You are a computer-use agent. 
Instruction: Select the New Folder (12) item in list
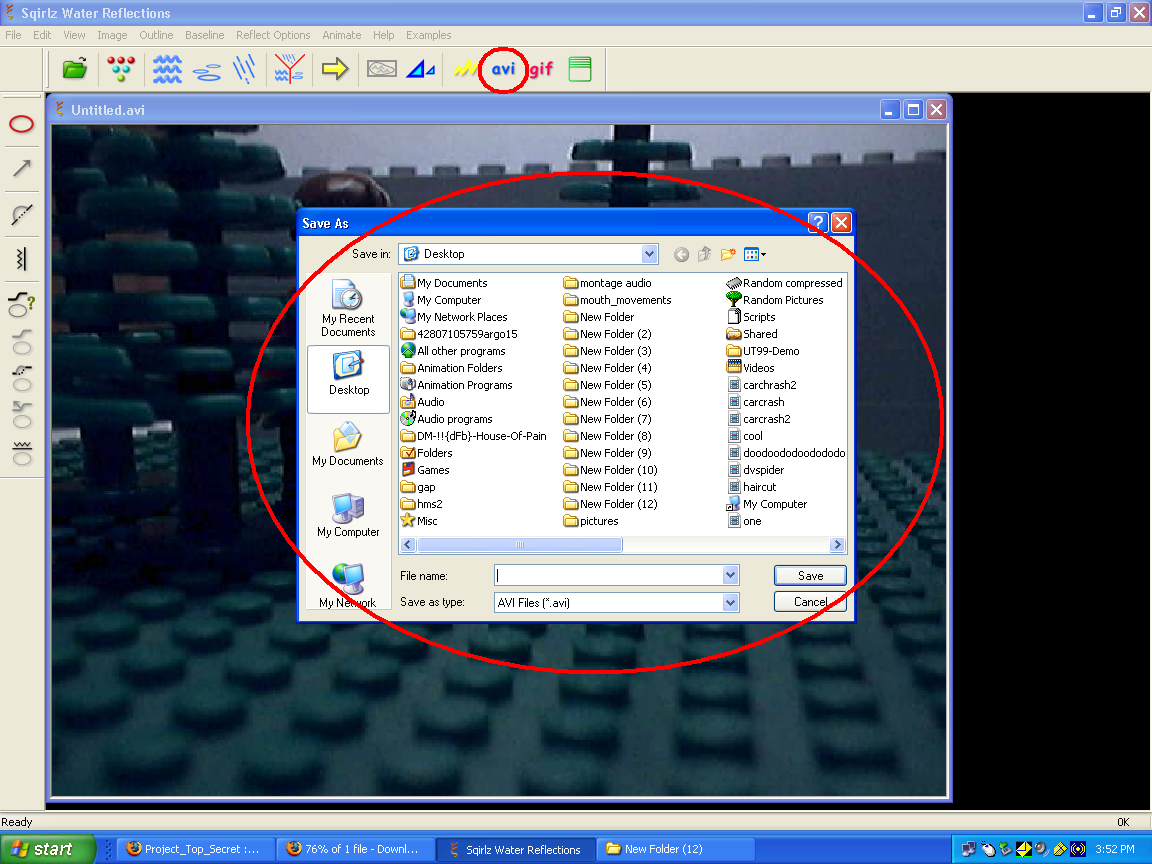611,504
